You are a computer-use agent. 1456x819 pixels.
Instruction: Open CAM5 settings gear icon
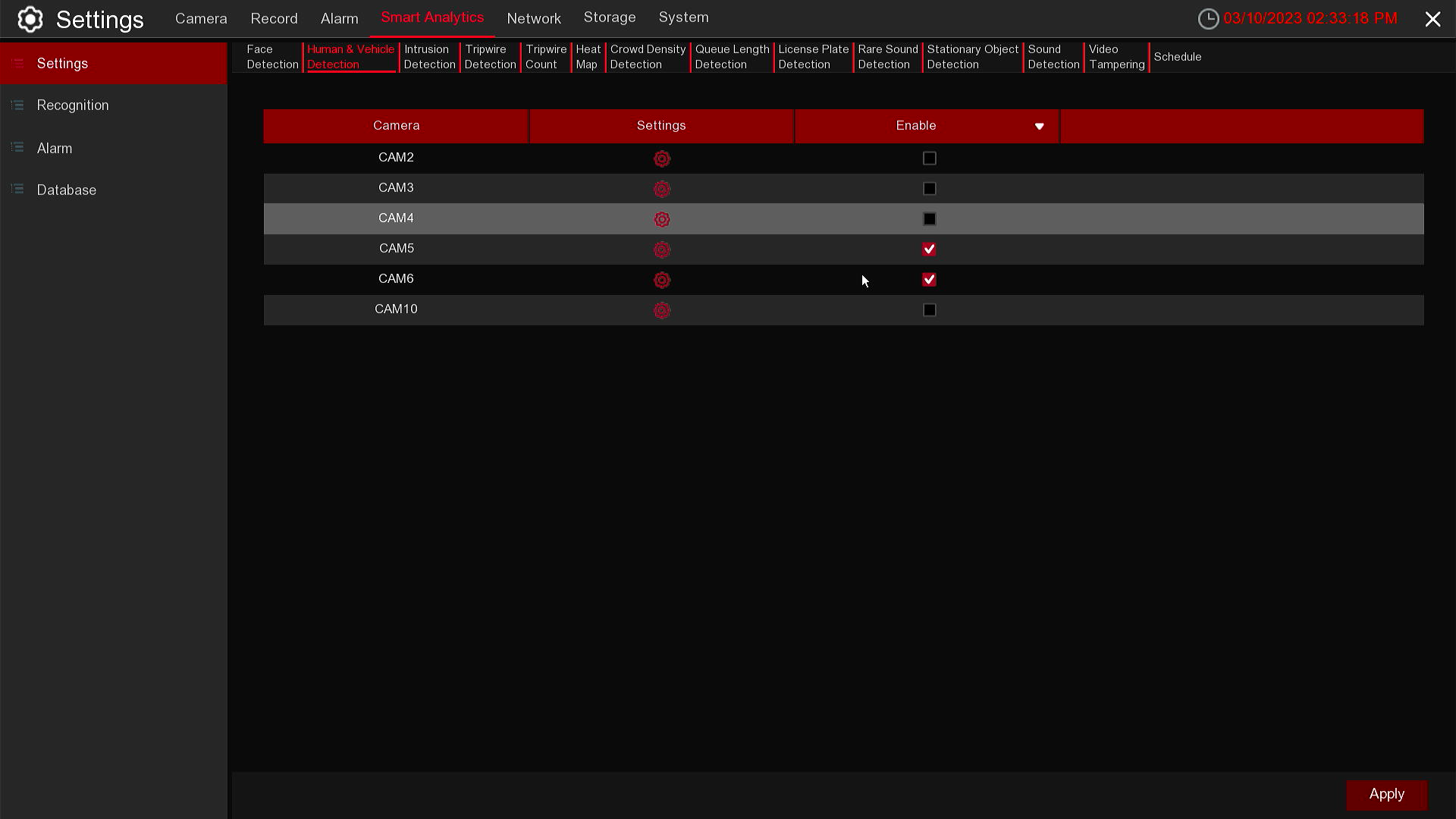(661, 249)
